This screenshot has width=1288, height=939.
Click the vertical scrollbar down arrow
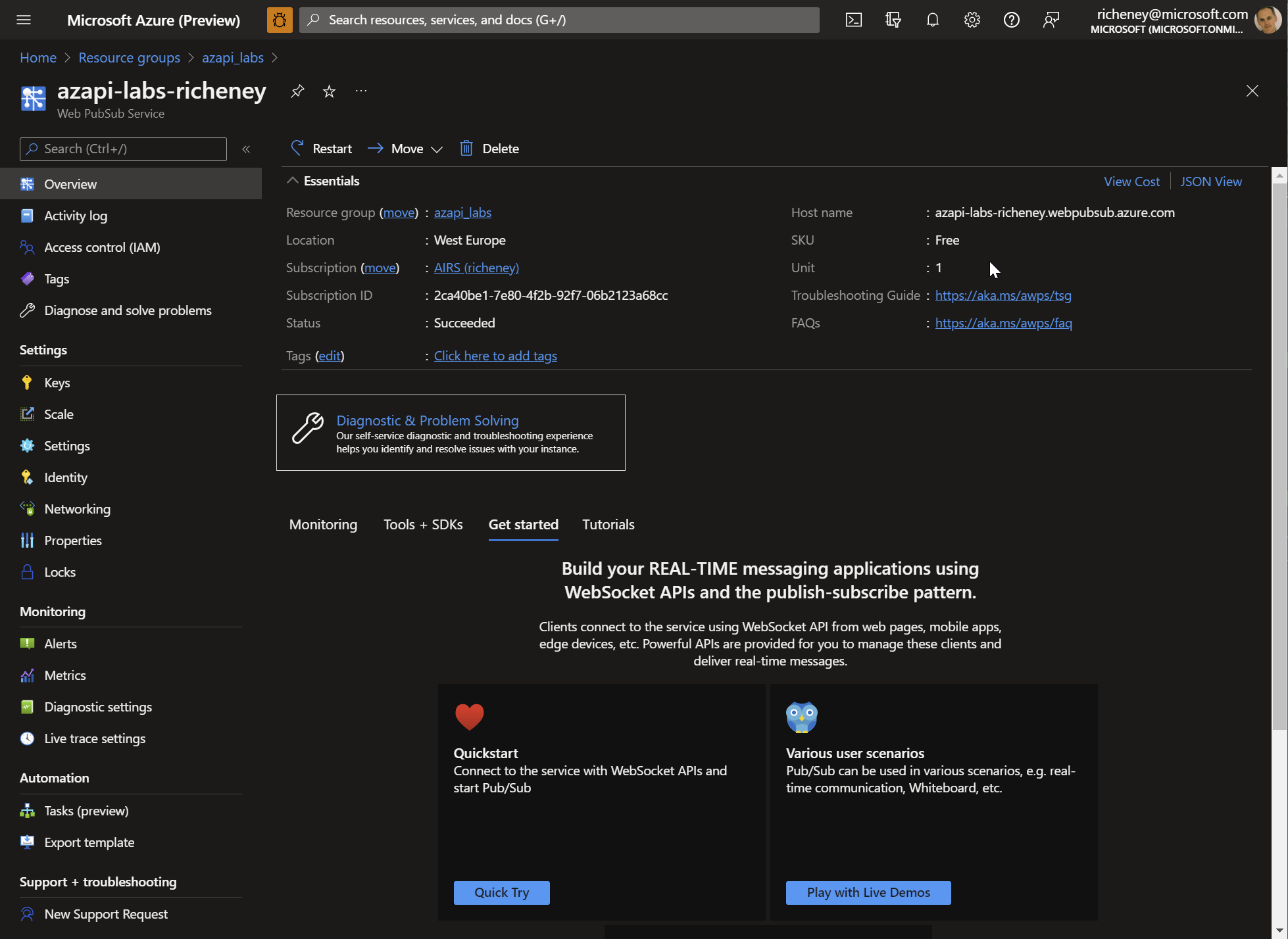coord(1279,931)
